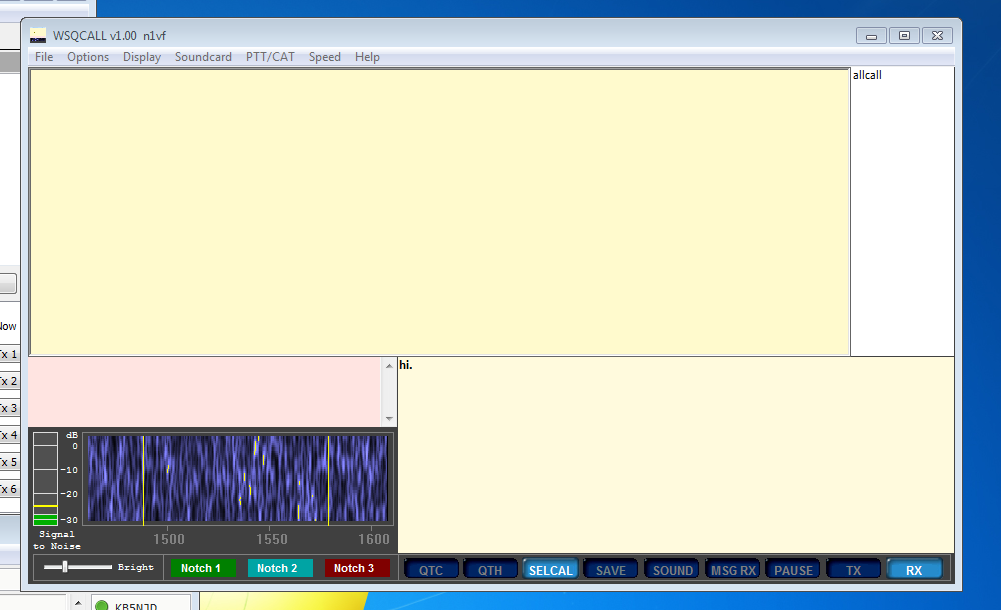Click the WSQCALL title bar icon

tap(38, 36)
